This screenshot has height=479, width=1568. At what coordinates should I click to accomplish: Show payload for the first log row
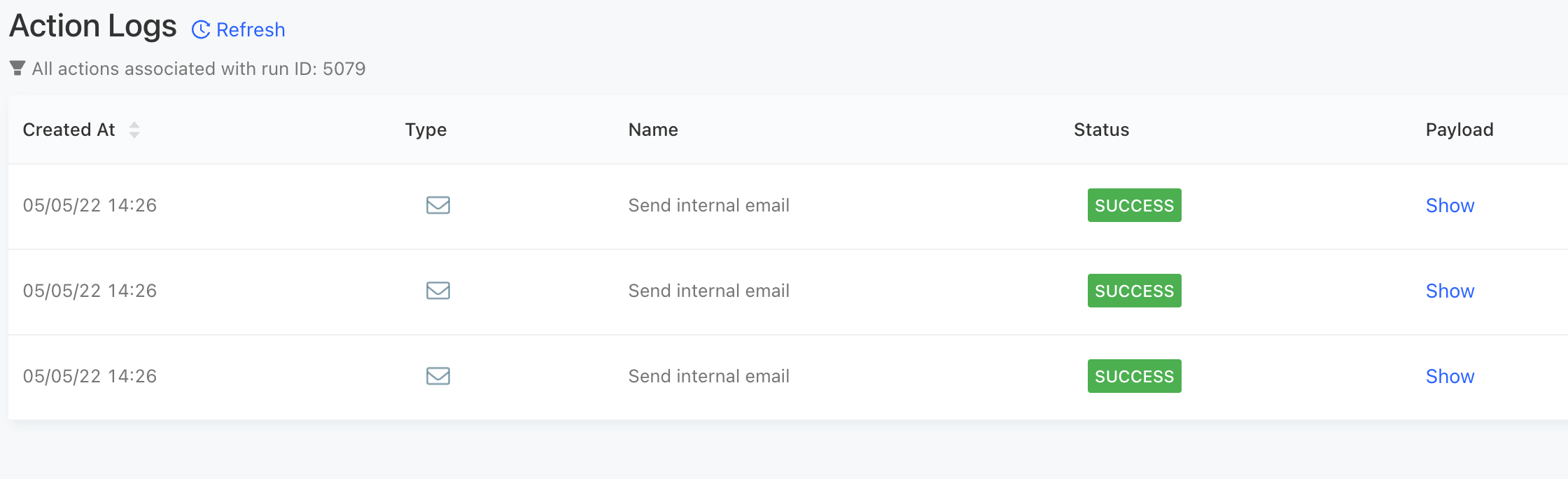click(x=1450, y=205)
